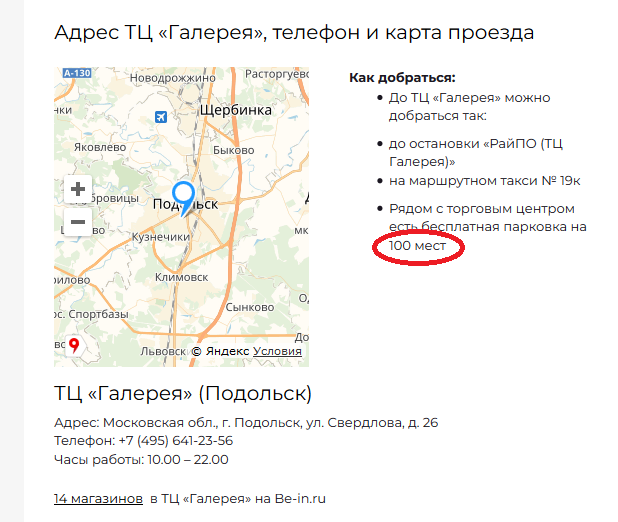
Task: Click the Яковлево label on the map
Action: pyautogui.click(x=99, y=147)
